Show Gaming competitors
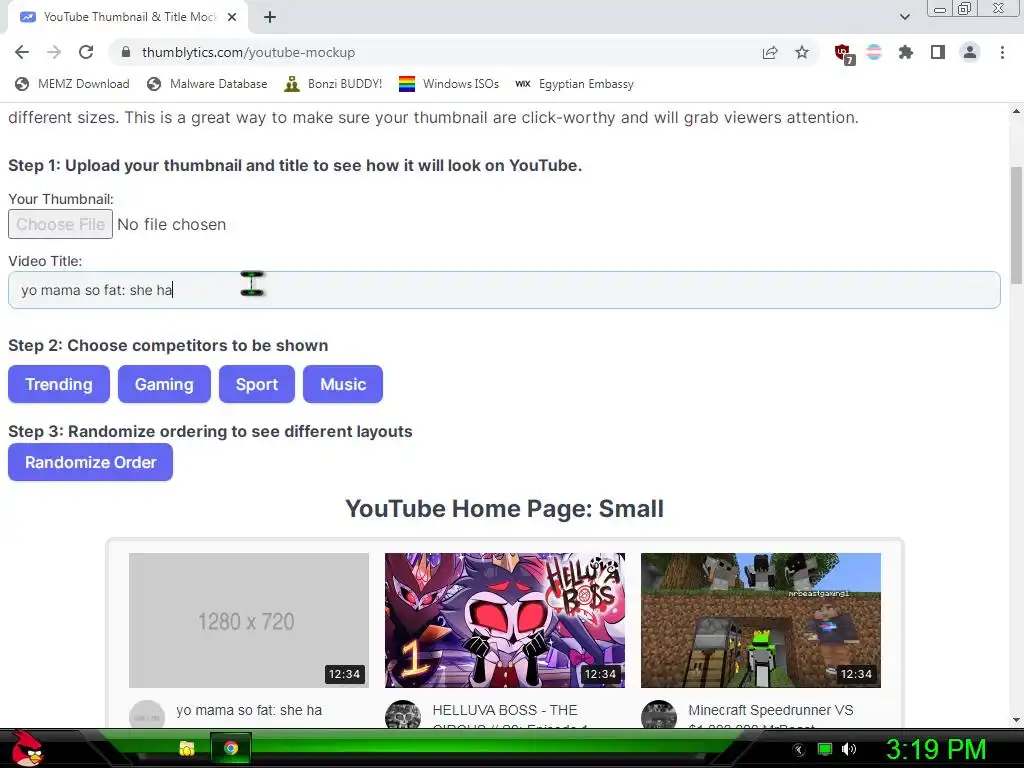The width and height of the screenshot is (1024, 768). [x=164, y=384]
